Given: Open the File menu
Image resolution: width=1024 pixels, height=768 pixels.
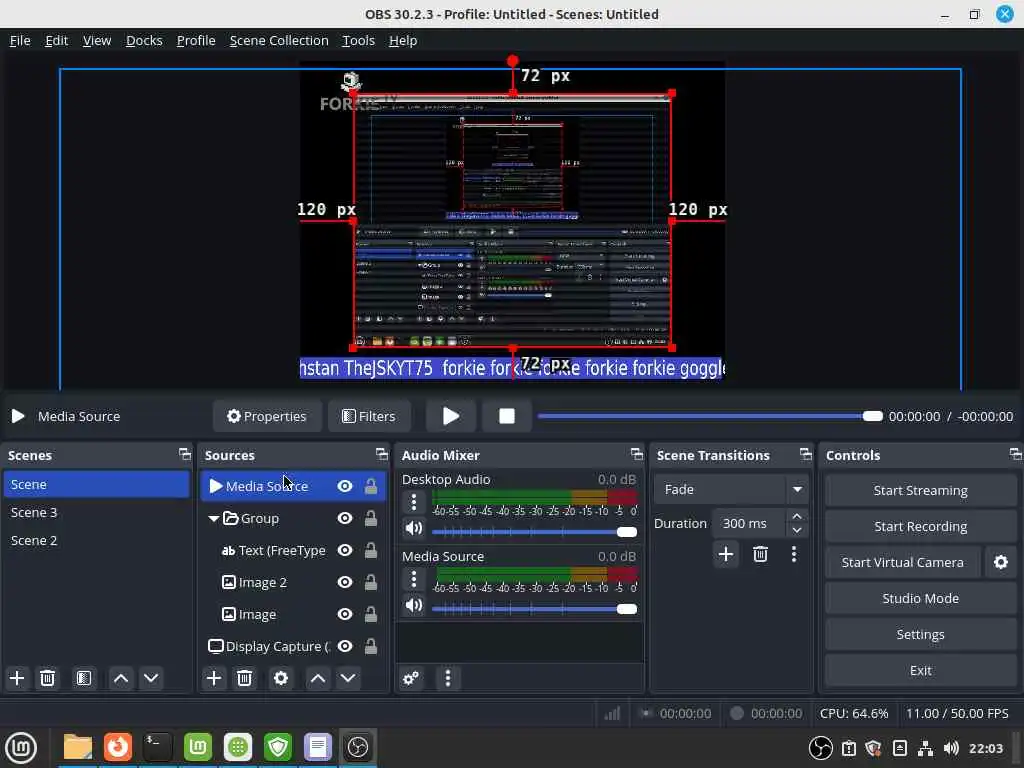Looking at the screenshot, I should pos(20,40).
